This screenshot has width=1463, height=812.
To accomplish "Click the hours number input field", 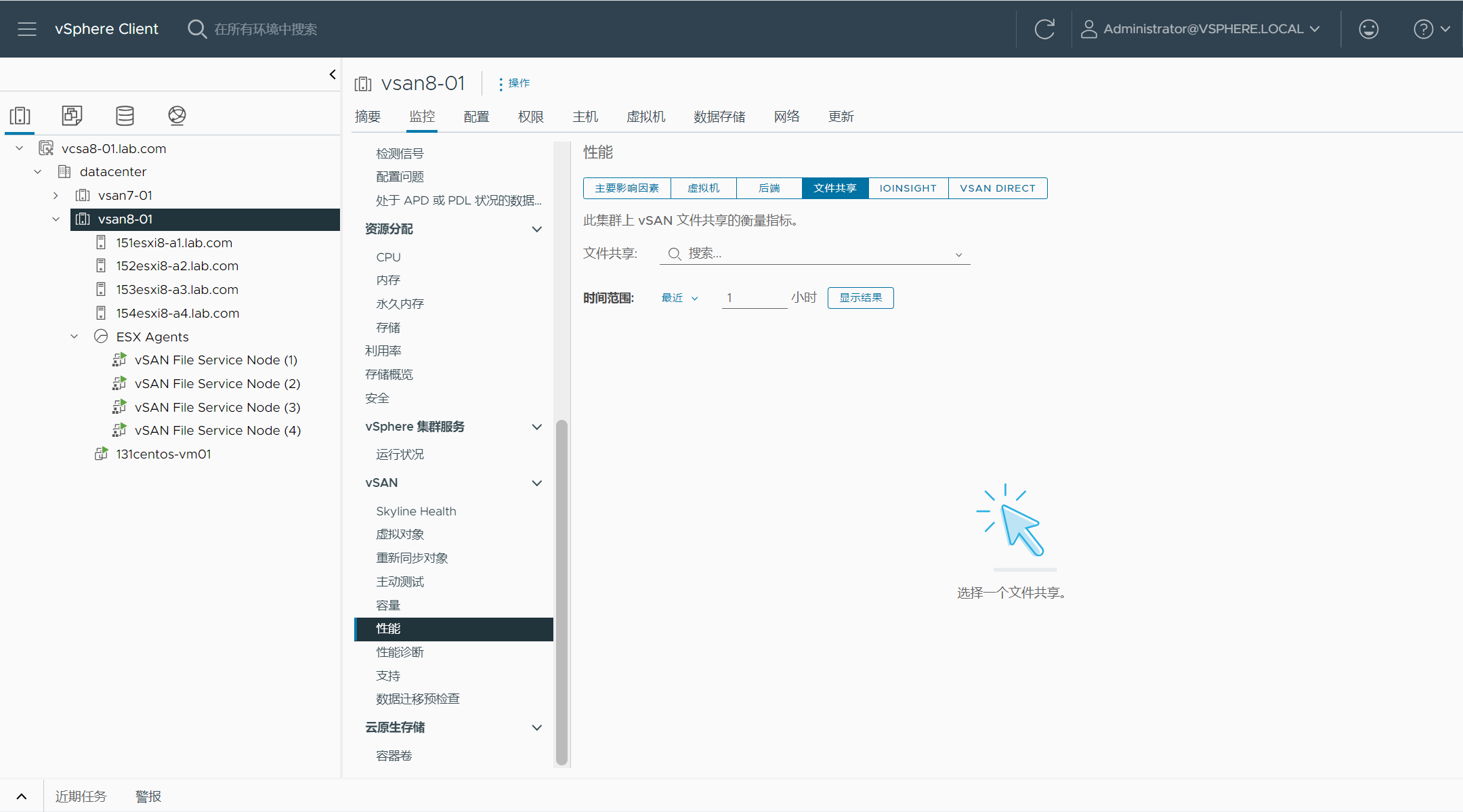I will coord(755,298).
